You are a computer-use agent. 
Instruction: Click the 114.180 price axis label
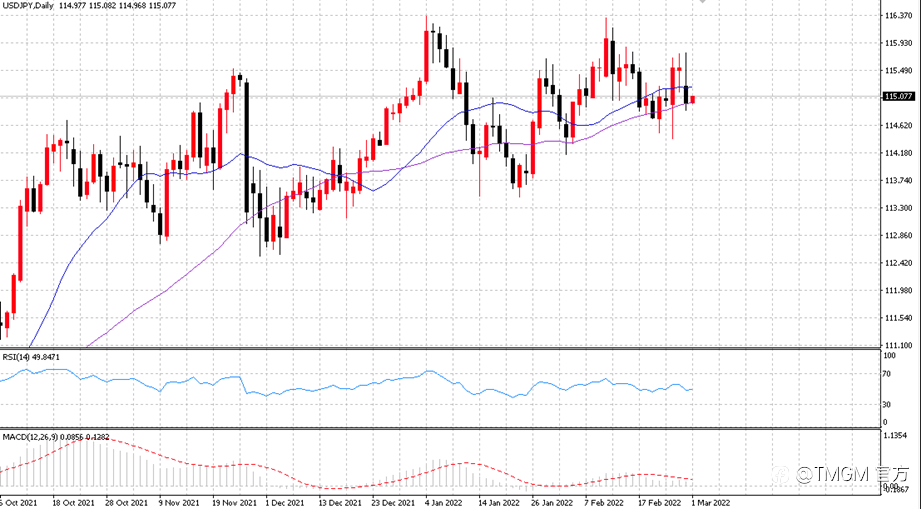click(x=899, y=153)
